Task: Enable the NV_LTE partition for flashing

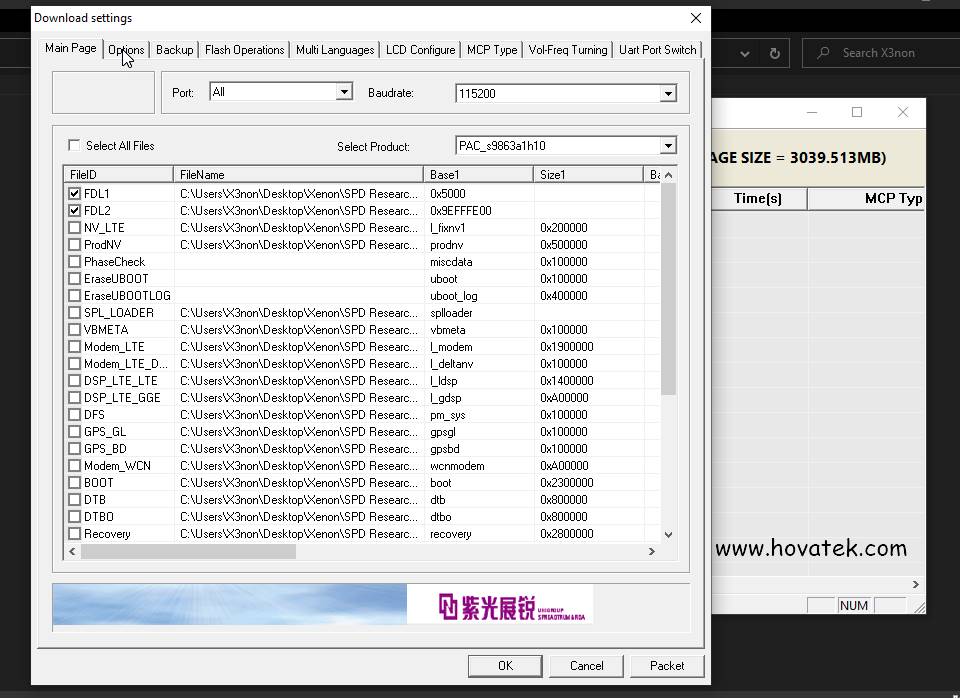Action: click(74, 227)
